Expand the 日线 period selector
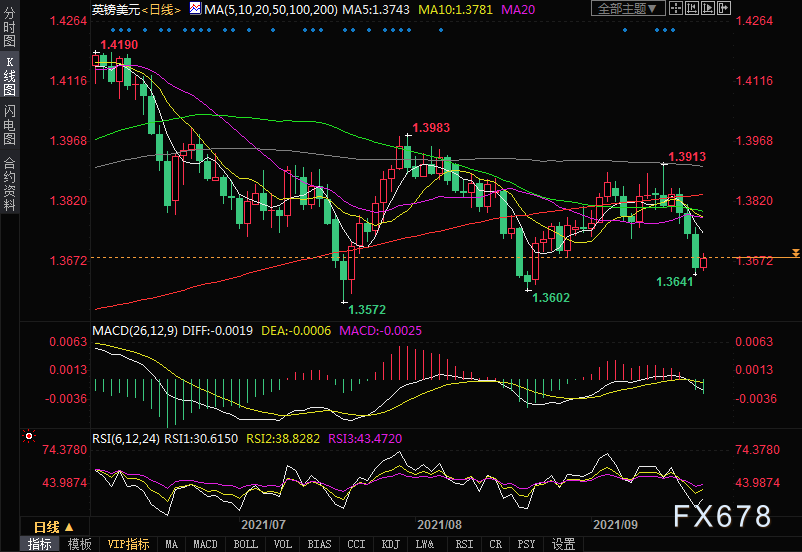The width and height of the screenshot is (802, 552). point(54,527)
